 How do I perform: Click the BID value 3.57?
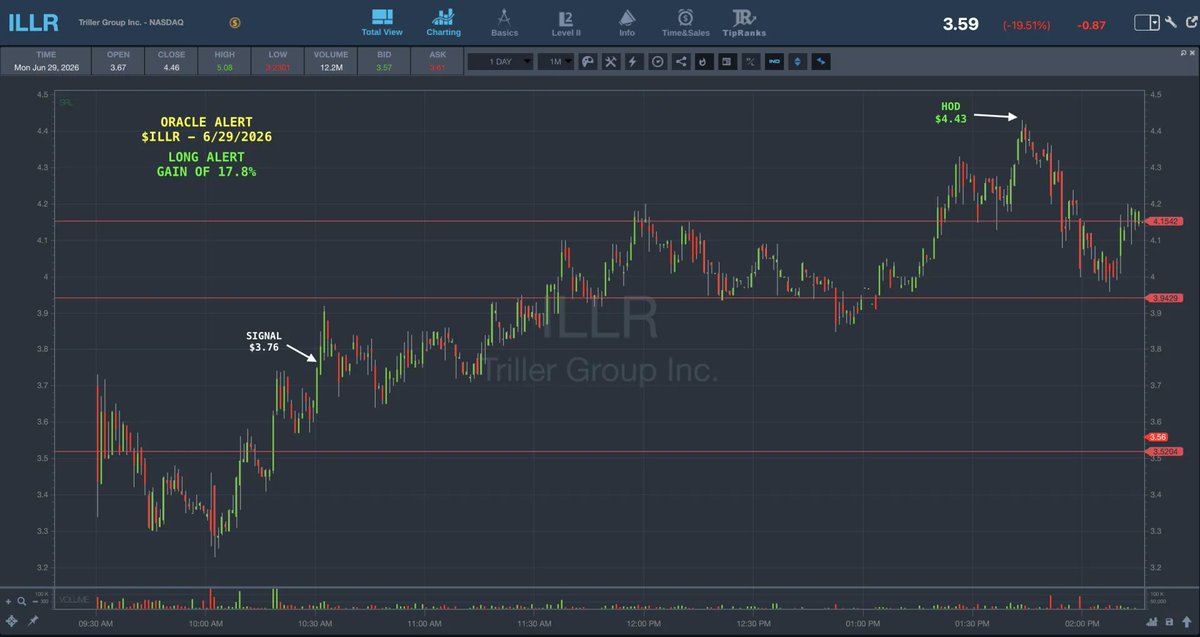[383, 67]
